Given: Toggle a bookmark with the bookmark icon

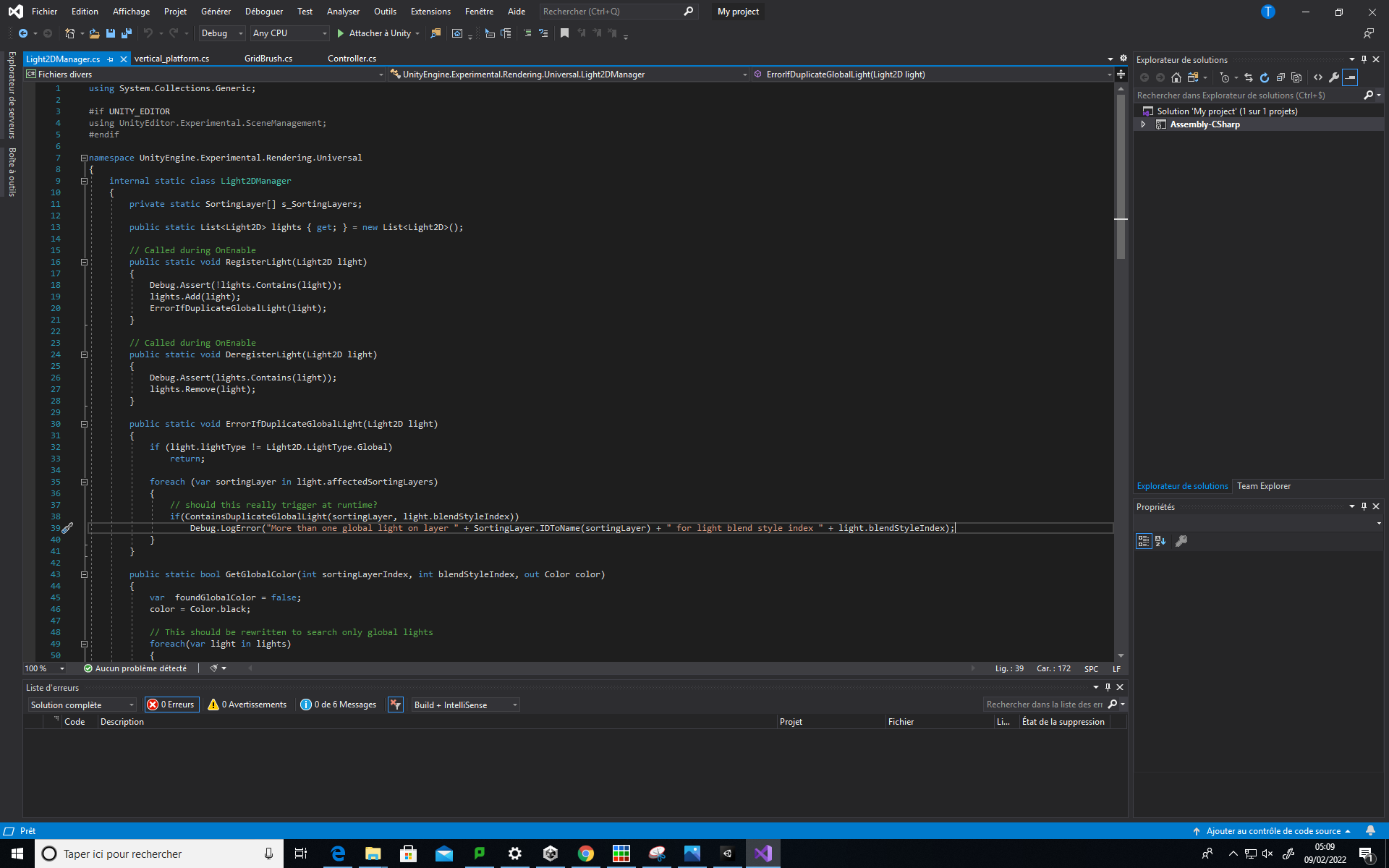Looking at the screenshot, I should (565, 33).
